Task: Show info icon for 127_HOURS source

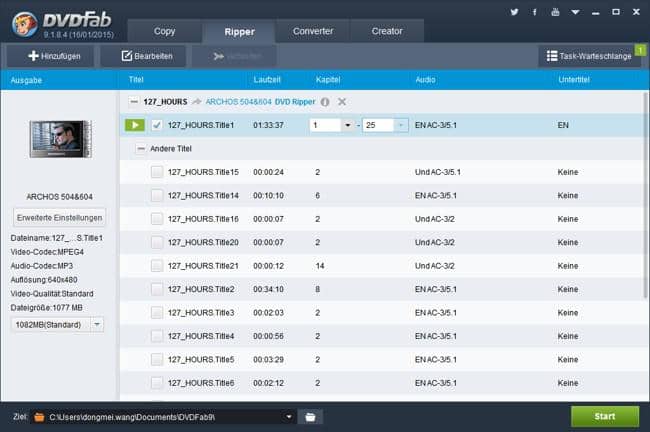Action: 325,102
